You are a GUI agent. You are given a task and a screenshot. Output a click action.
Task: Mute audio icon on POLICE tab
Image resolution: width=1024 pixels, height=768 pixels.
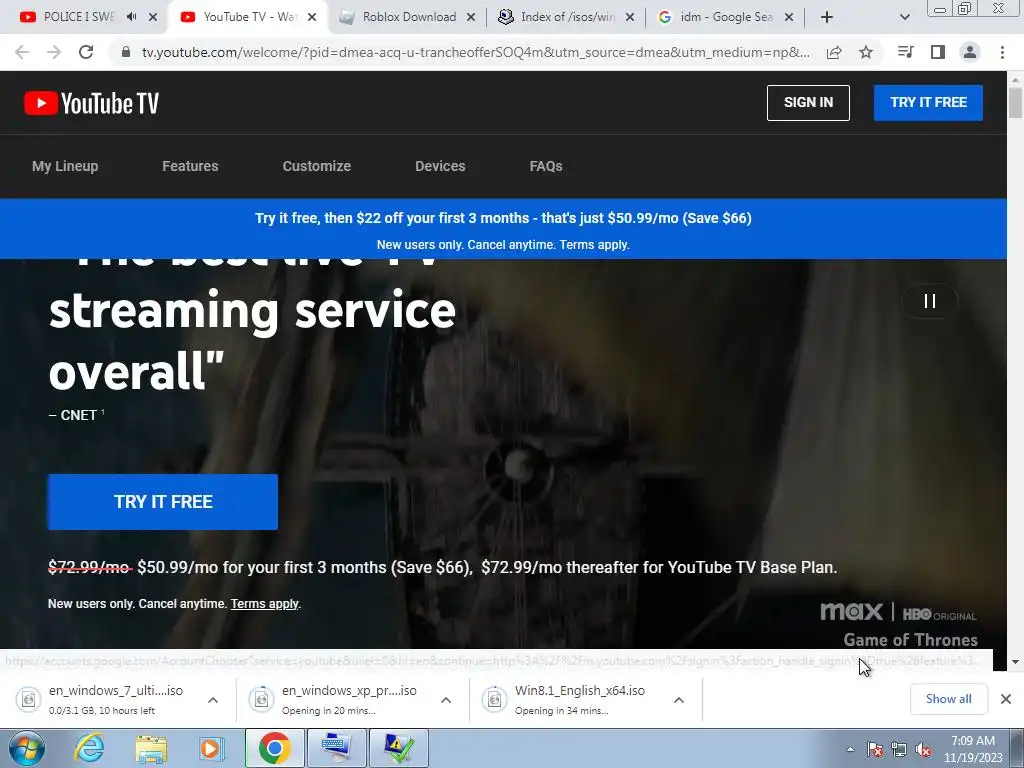click(x=131, y=17)
